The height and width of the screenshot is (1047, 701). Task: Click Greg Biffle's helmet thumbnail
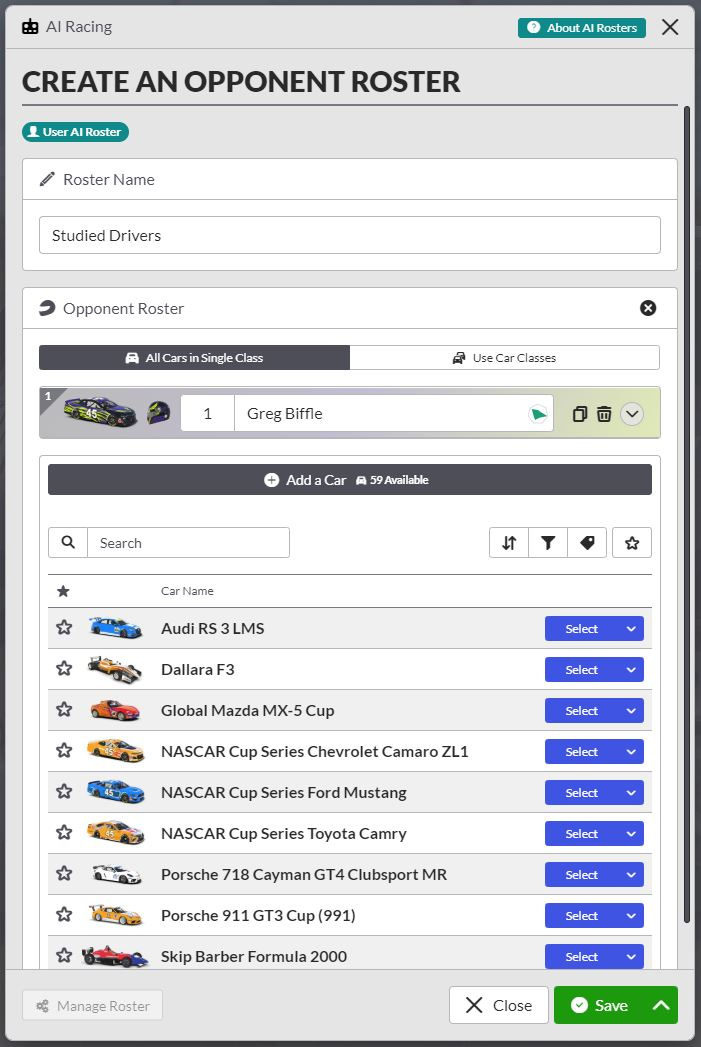(158, 413)
